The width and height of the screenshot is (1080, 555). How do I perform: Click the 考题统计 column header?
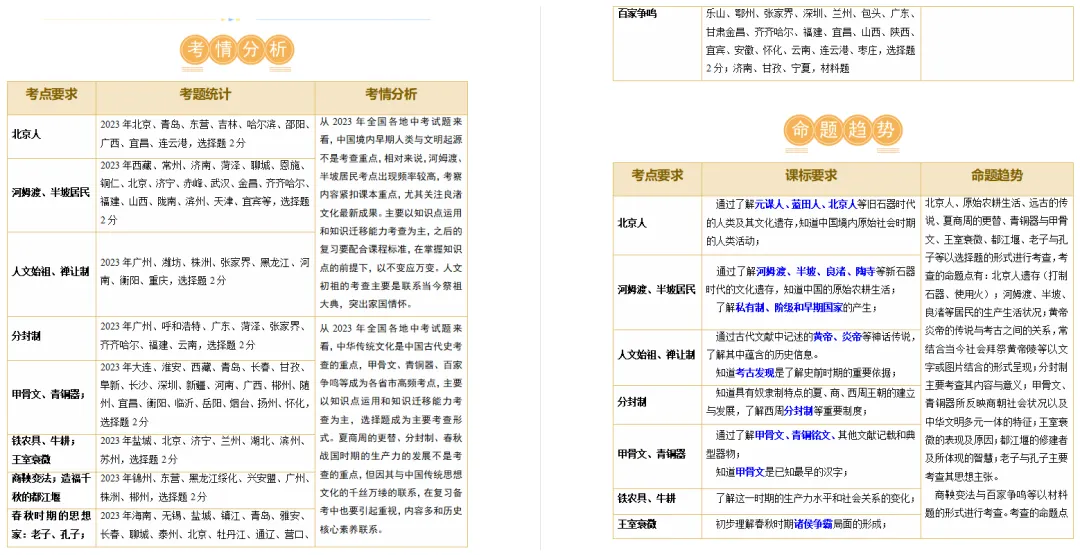[205, 94]
